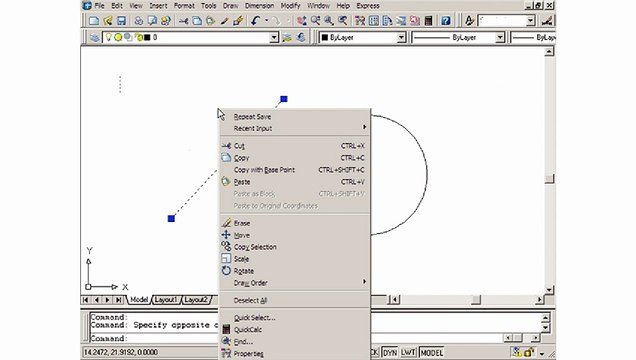This screenshot has width=636, height=360.
Task: Click the Plot printer icon
Action: tap(139, 21)
